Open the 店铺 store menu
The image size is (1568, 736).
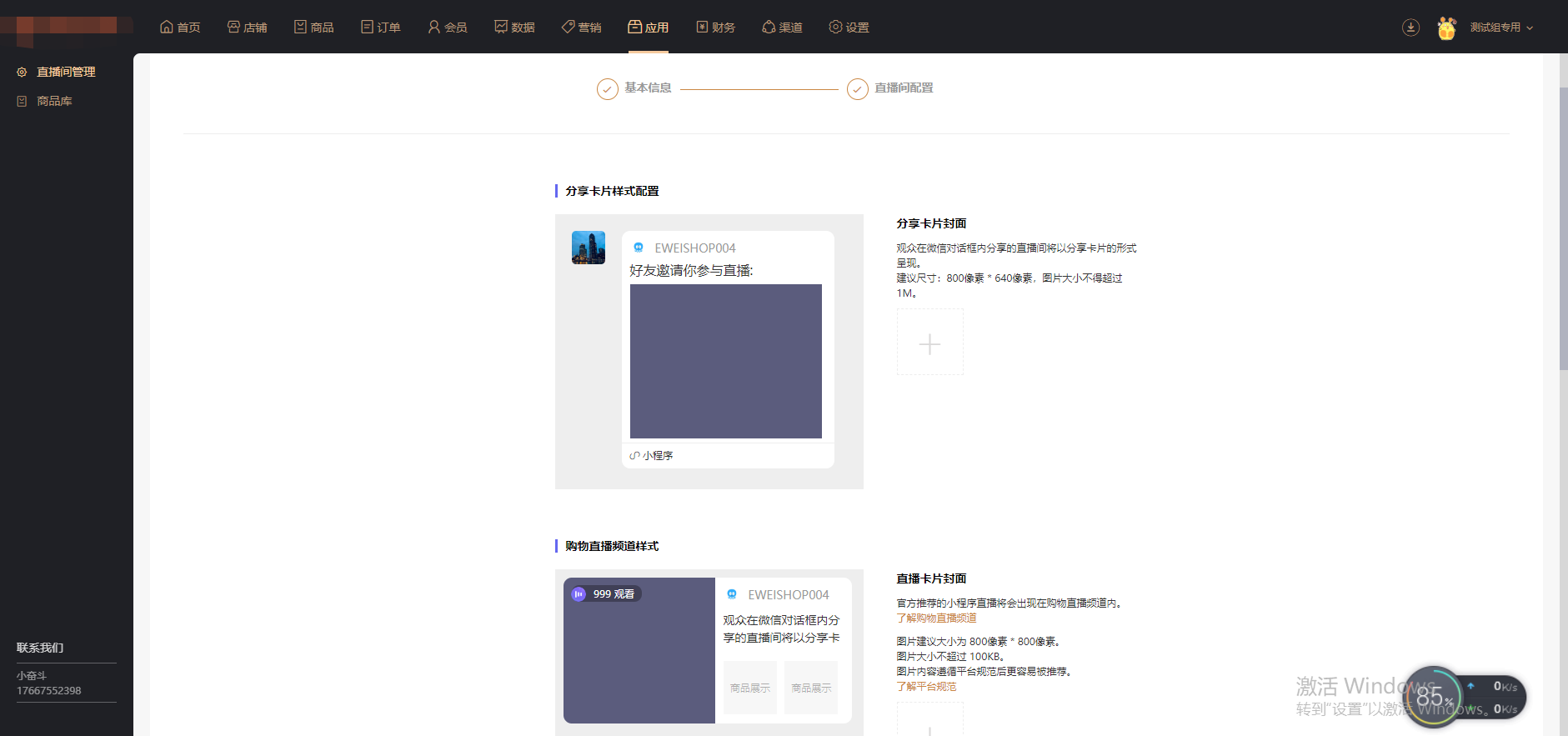click(247, 28)
